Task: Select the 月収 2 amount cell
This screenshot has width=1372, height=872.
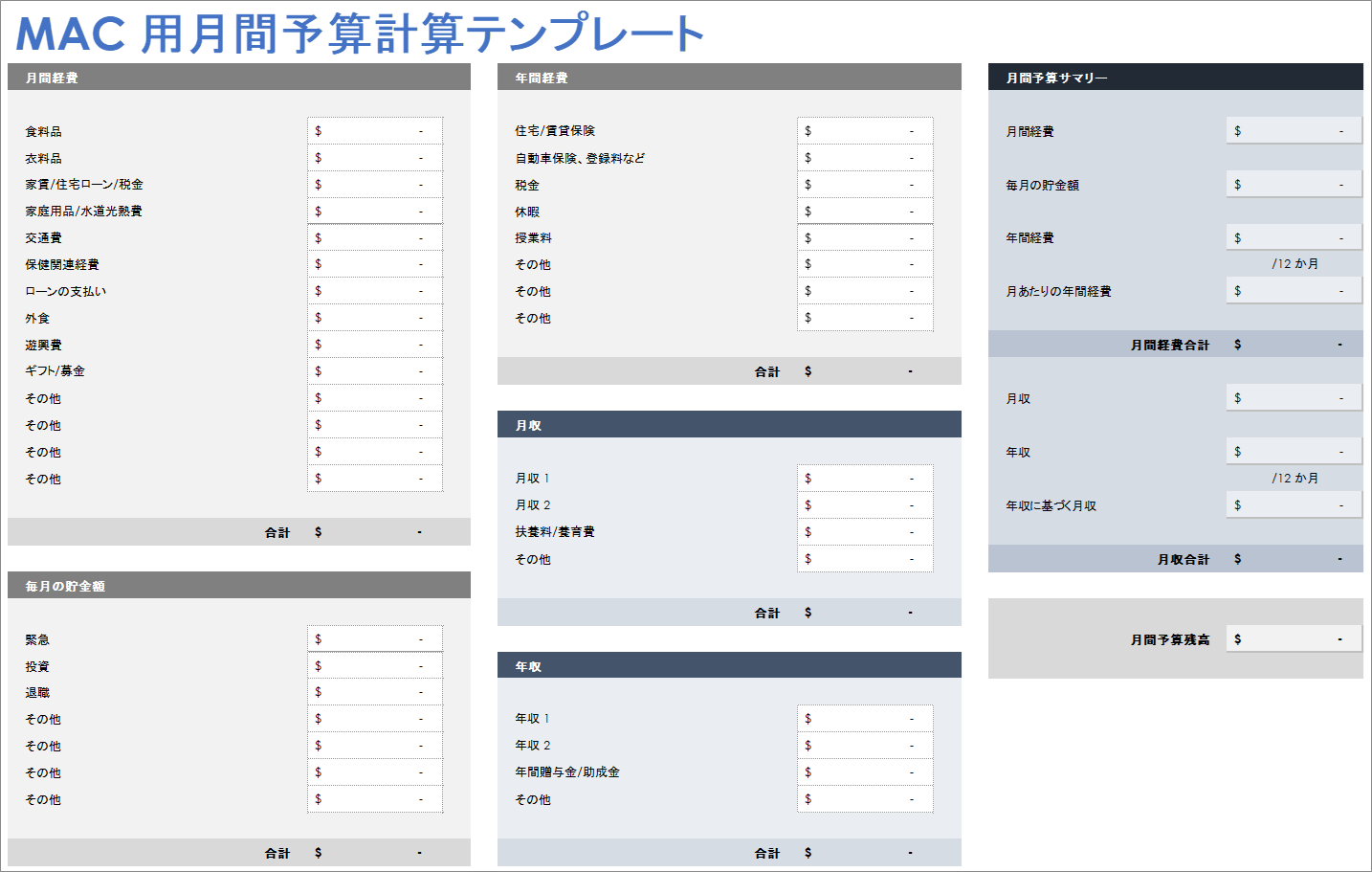Action: [865, 505]
